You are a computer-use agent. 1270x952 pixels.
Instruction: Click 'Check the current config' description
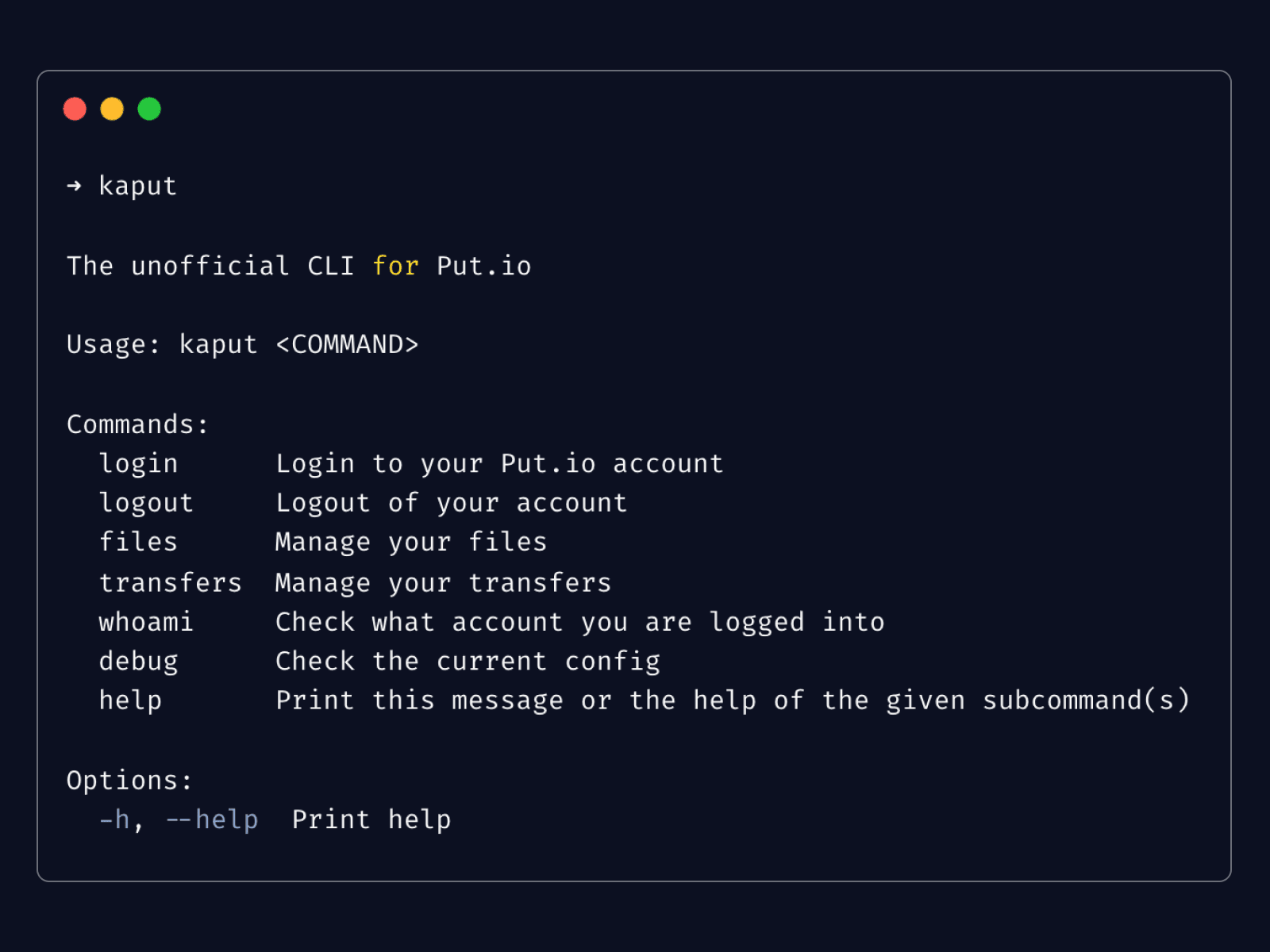point(468,661)
